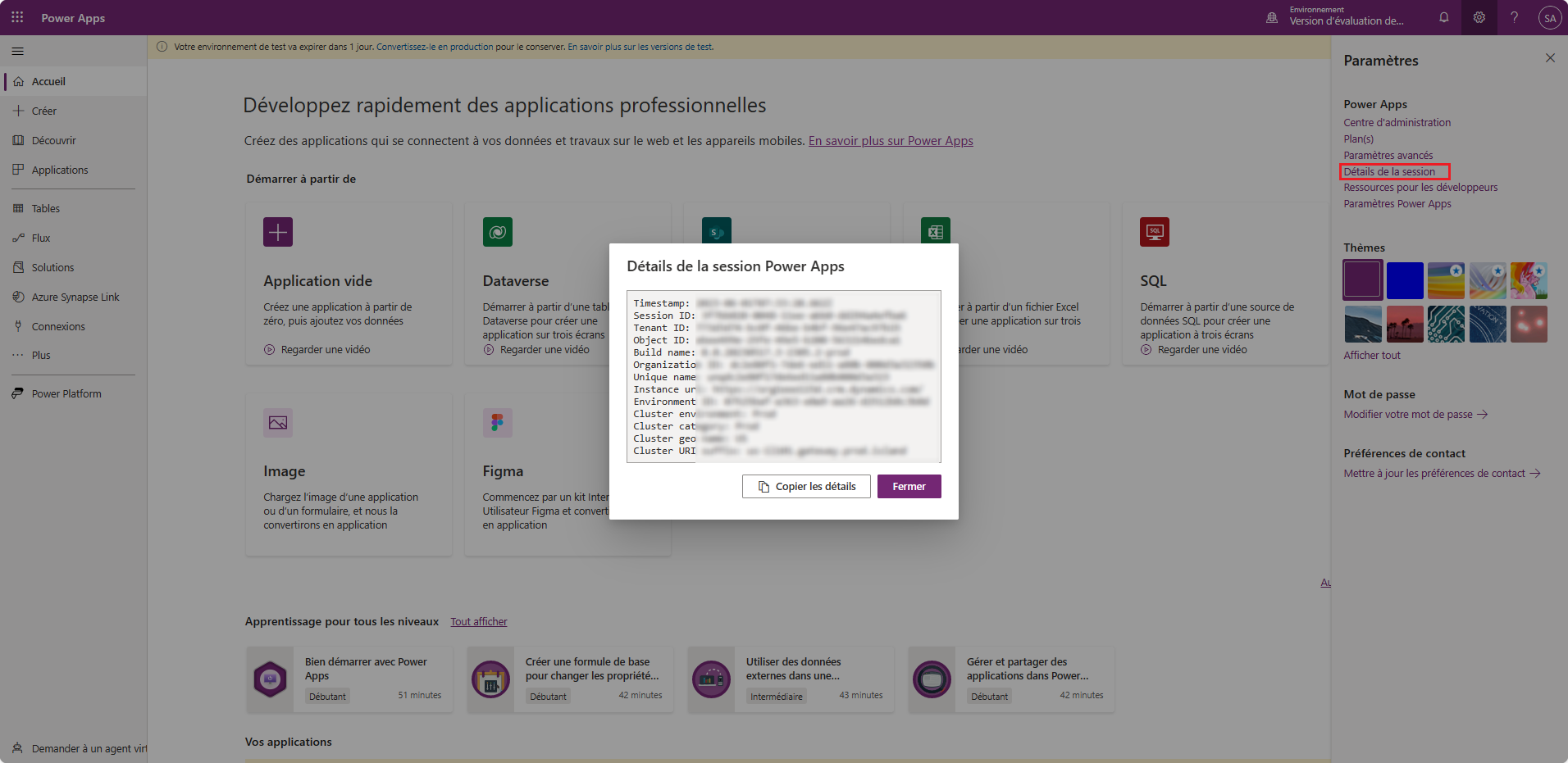Viewport: 1568px width, 763px height.
Task: Close the Paramètres panel
Action: pos(1549,58)
